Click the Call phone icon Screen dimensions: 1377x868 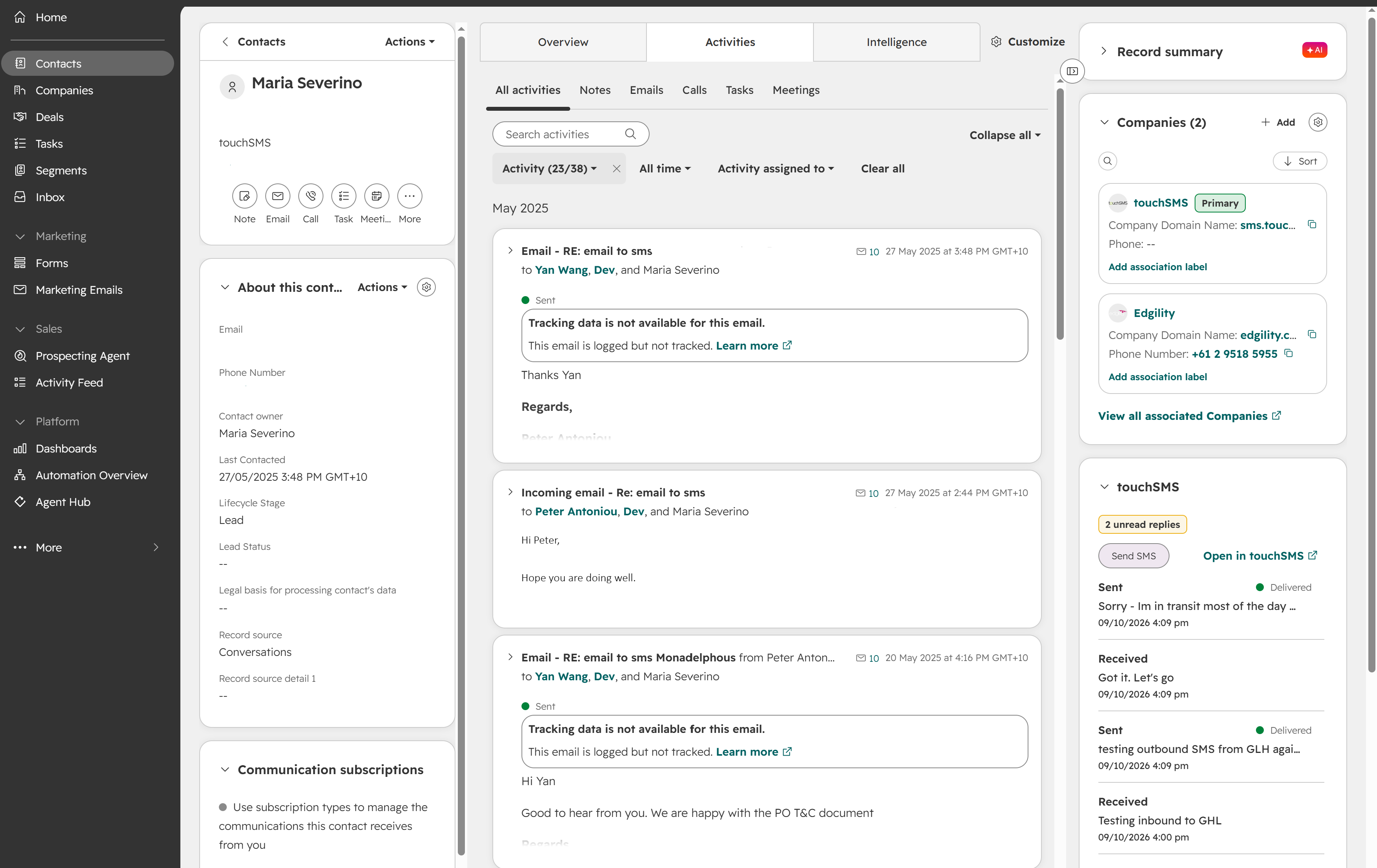coord(310,196)
